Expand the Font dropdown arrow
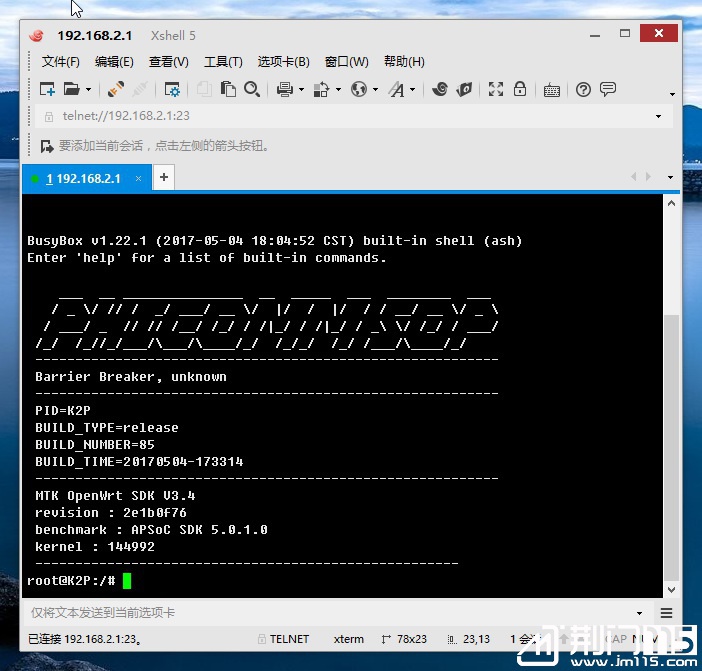 click(x=412, y=90)
